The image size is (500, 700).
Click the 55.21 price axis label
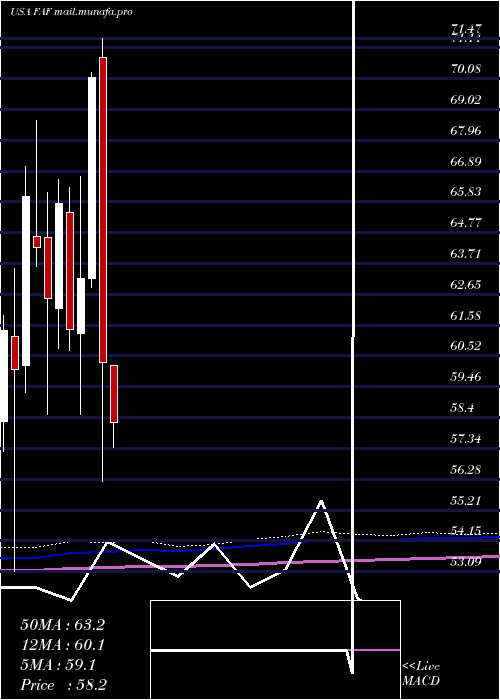466,500
